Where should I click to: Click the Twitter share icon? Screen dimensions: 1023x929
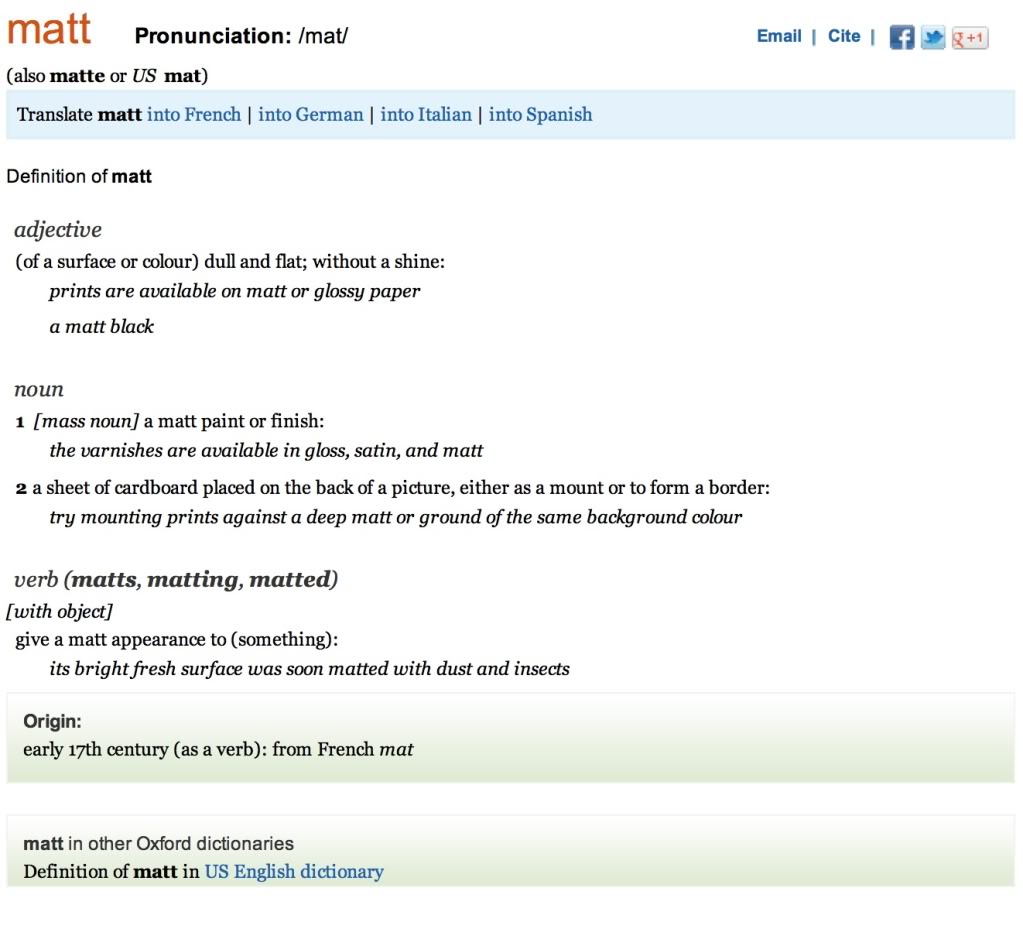(933, 38)
